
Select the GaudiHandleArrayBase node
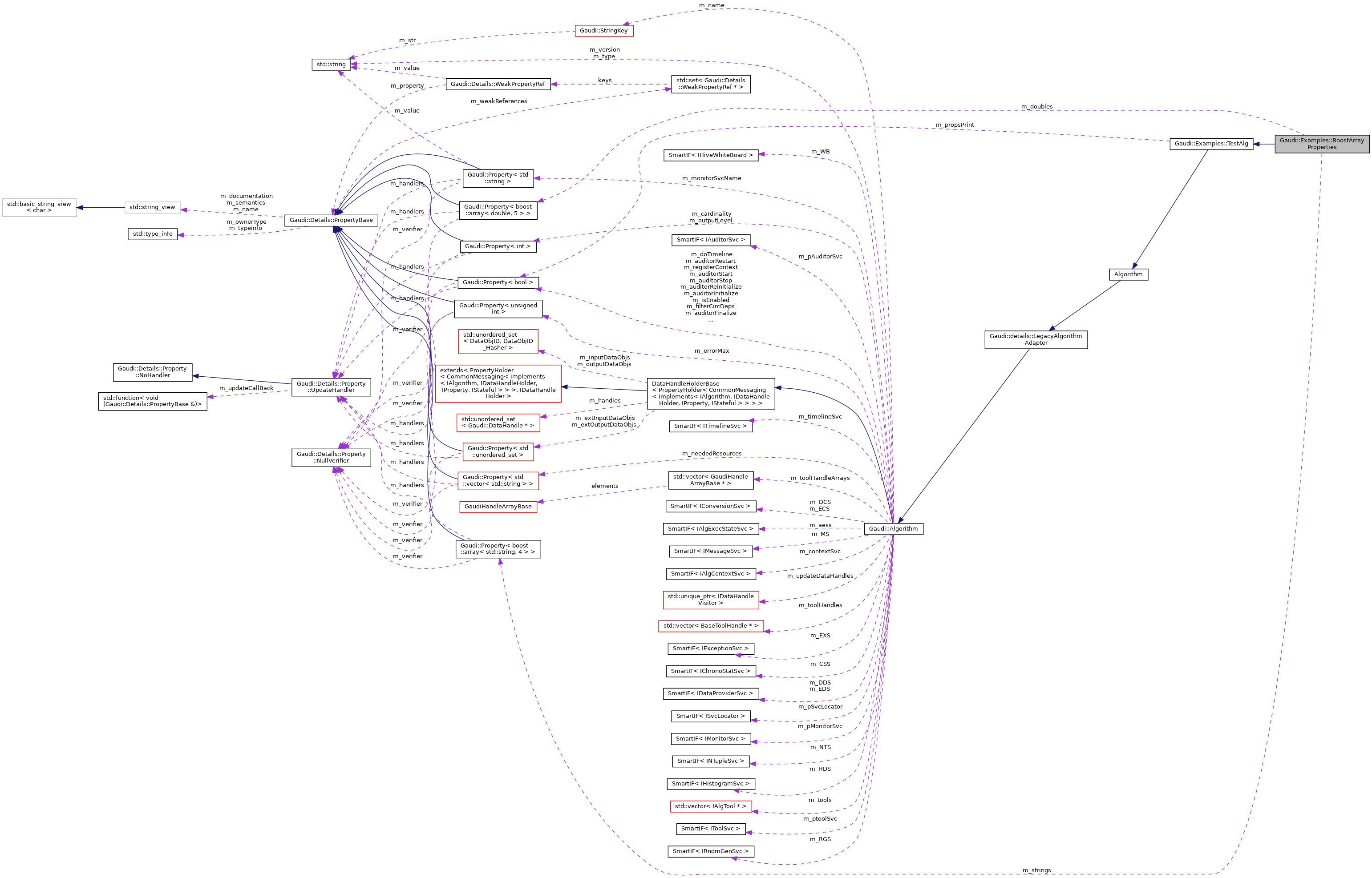click(x=498, y=507)
